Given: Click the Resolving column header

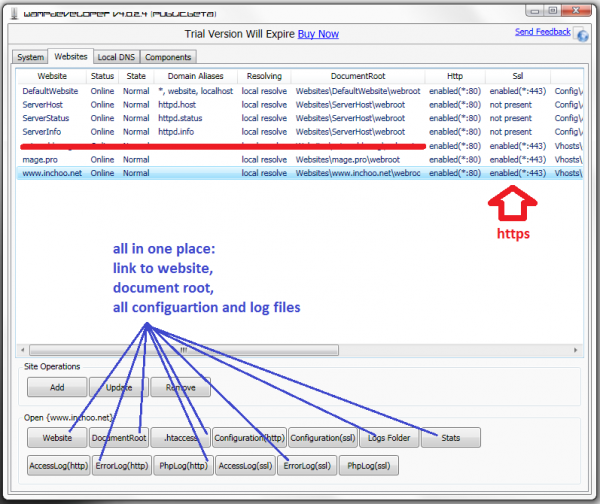Looking at the screenshot, I should [264, 76].
